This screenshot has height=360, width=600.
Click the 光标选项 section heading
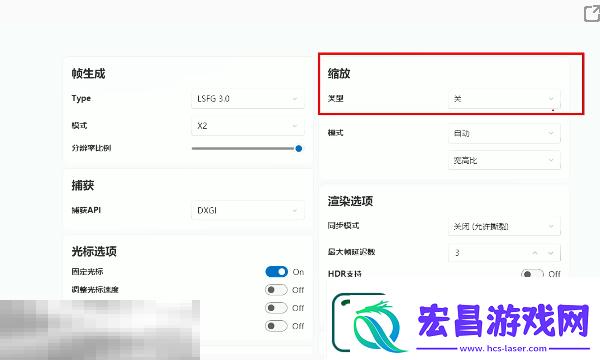pyautogui.click(x=94, y=251)
